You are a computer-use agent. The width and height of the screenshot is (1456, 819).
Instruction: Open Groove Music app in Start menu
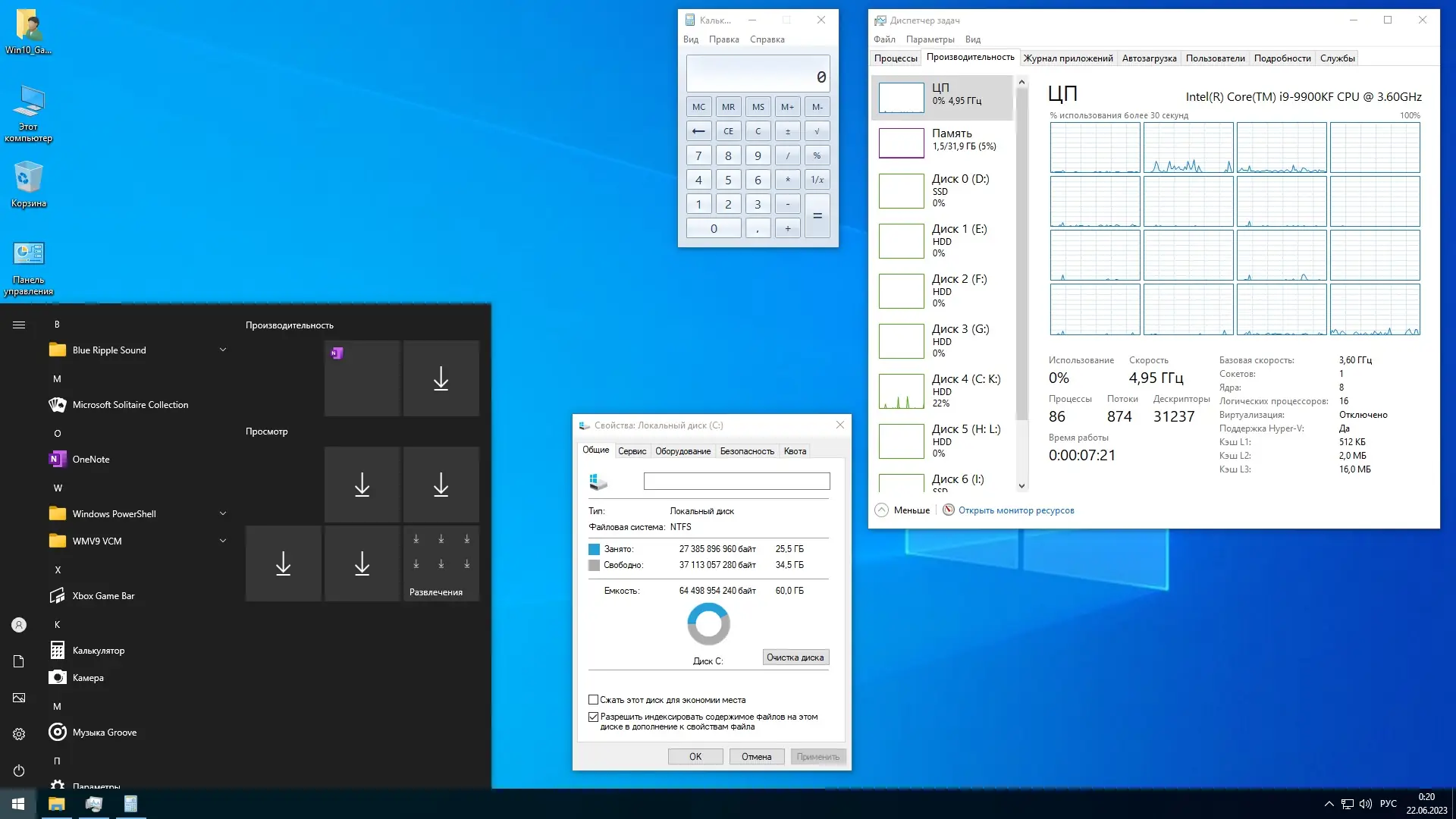point(104,733)
